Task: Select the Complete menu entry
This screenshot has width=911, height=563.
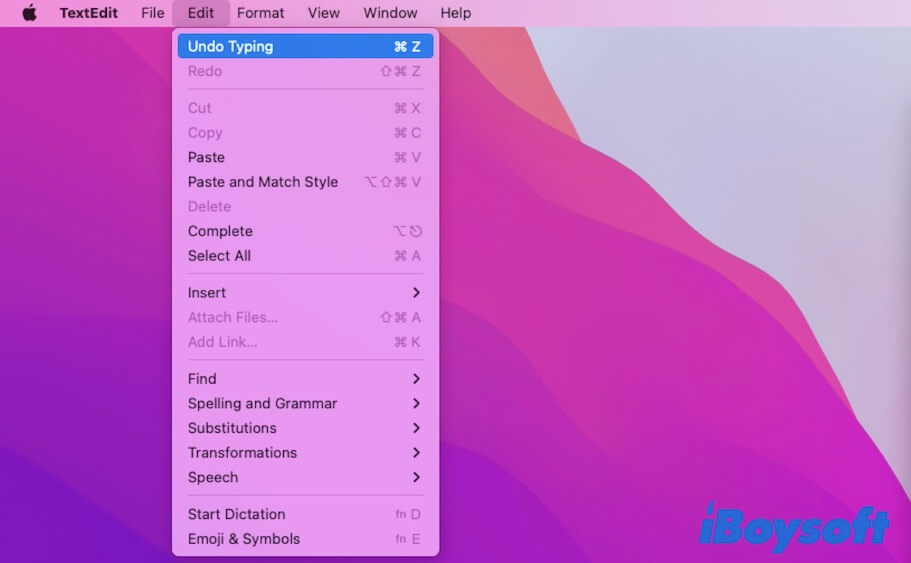Action: coord(220,231)
